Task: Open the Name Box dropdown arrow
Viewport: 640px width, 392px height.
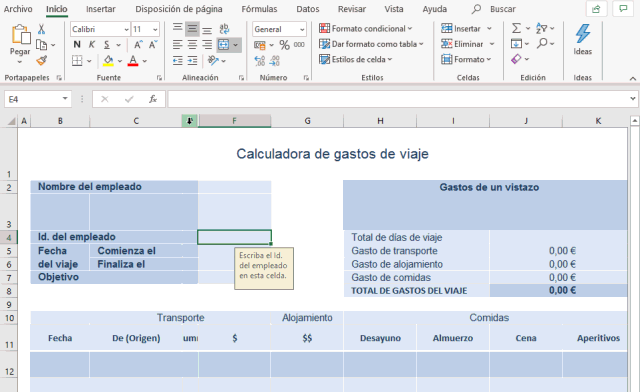Action: pyautogui.click(x=65, y=99)
